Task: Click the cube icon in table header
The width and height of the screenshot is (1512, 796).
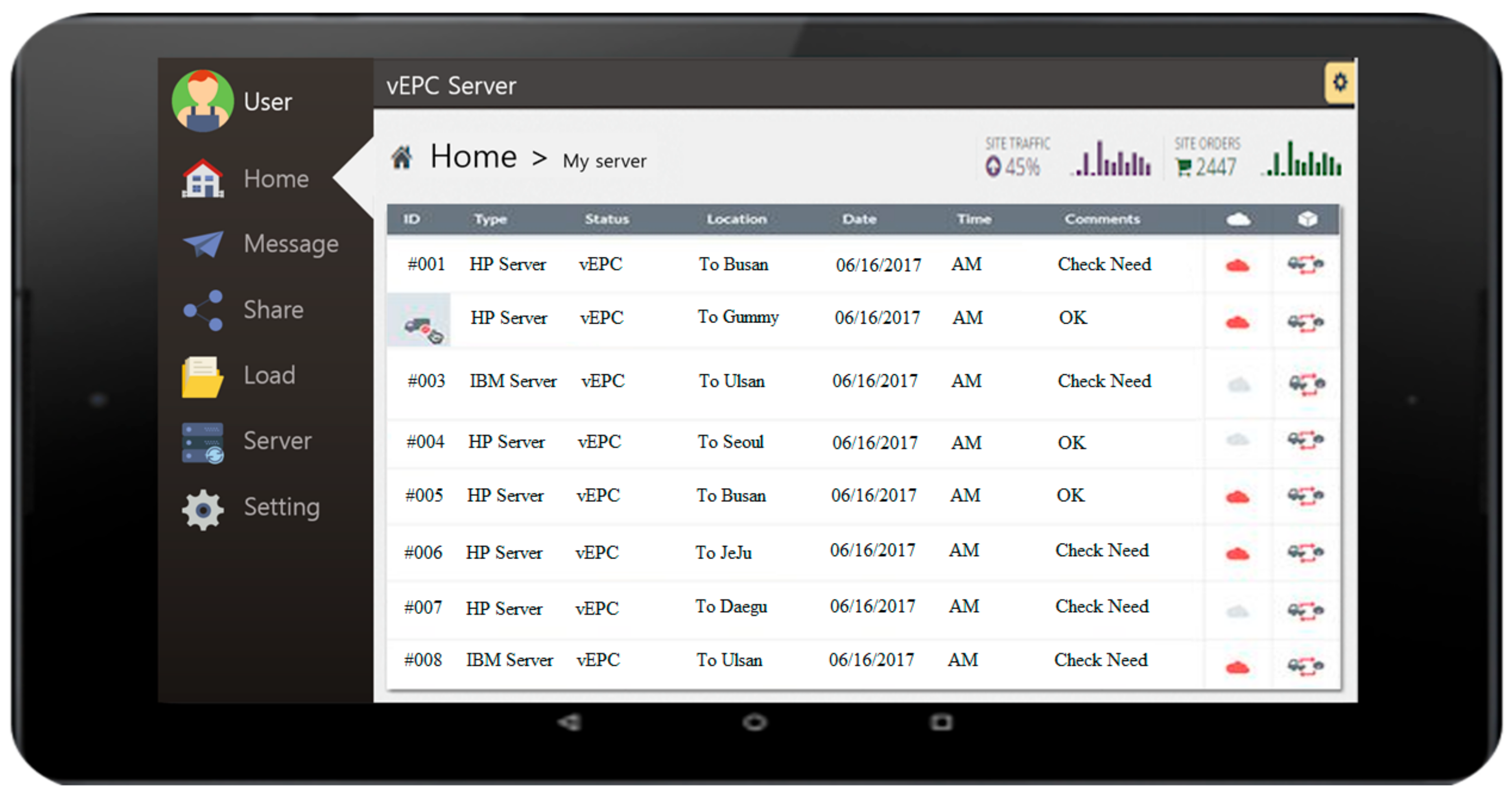Action: 1307,219
